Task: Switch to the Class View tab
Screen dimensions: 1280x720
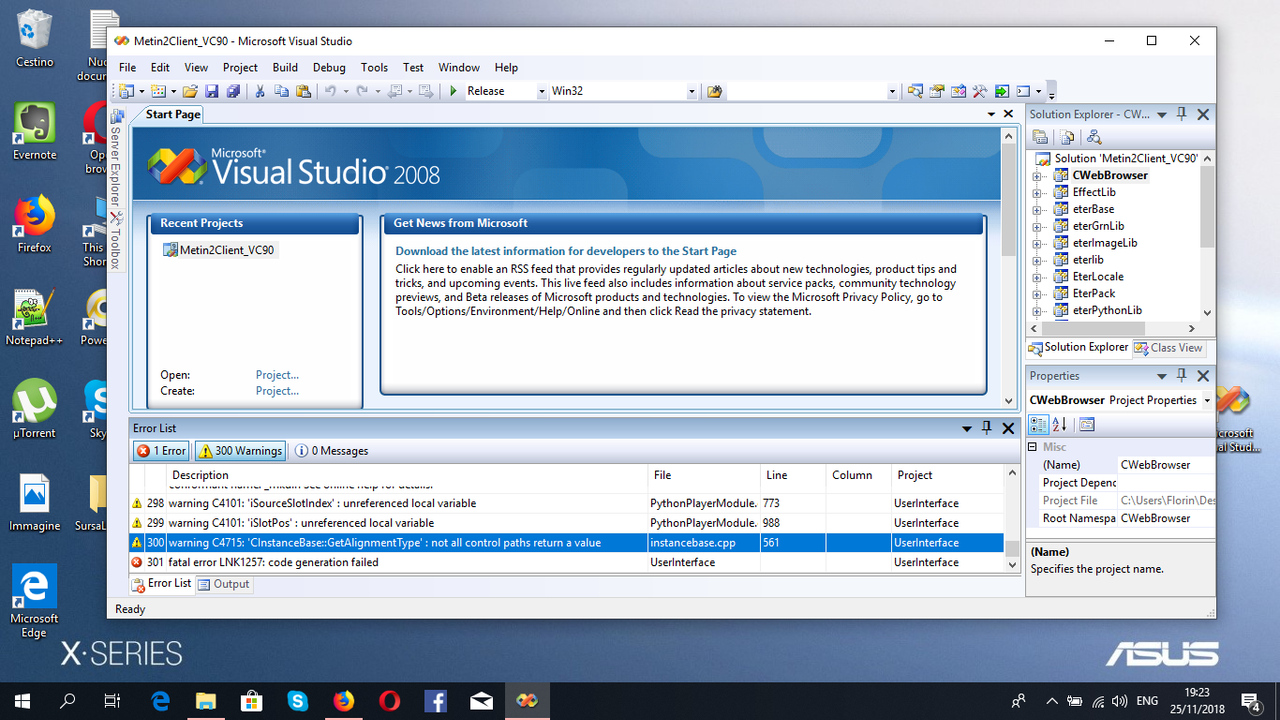Action: click(1168, 348)
